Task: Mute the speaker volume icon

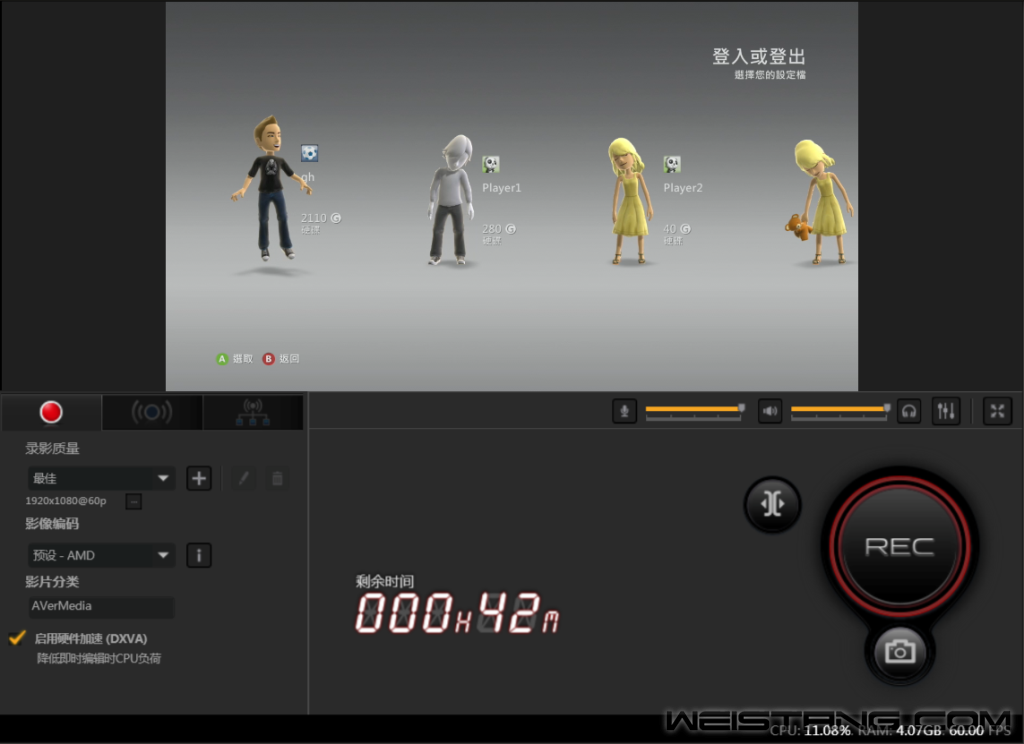Action: pos(770,411)
